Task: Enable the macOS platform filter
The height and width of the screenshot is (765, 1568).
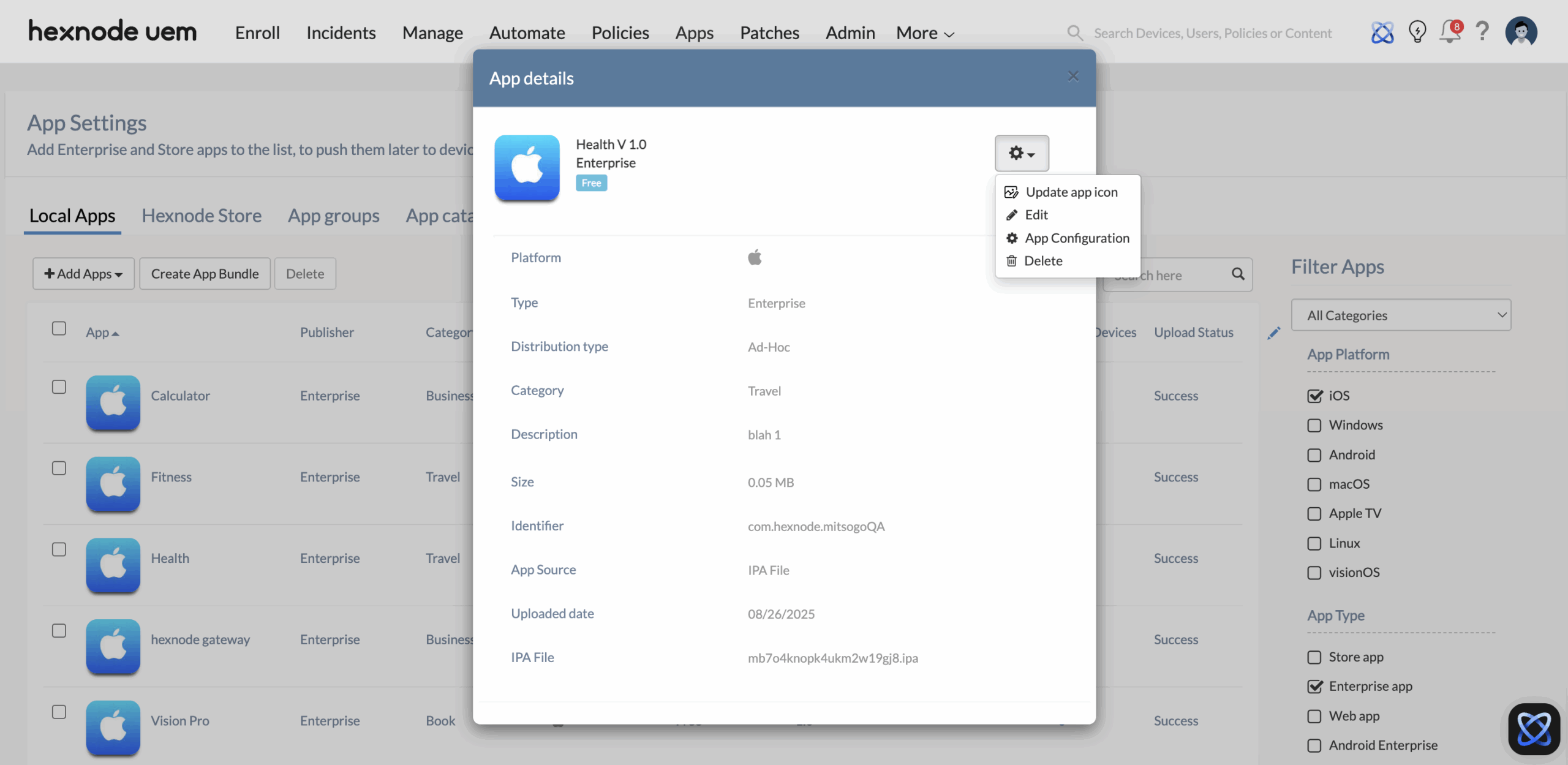Action: (x=1314, y=484)
